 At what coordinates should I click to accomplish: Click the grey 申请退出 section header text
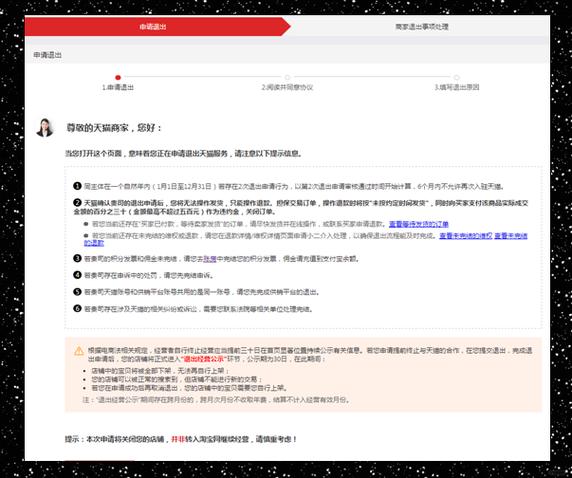click(x=47, y=55)
